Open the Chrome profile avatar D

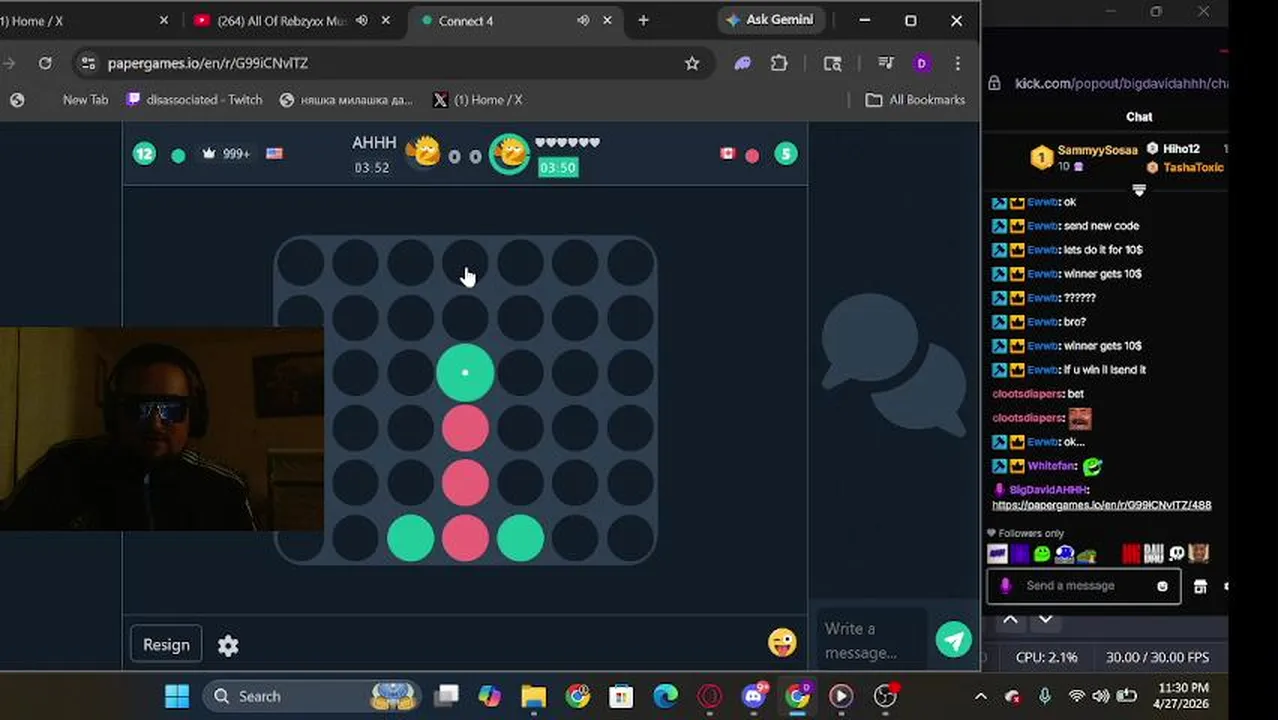(x=921, y=63)
